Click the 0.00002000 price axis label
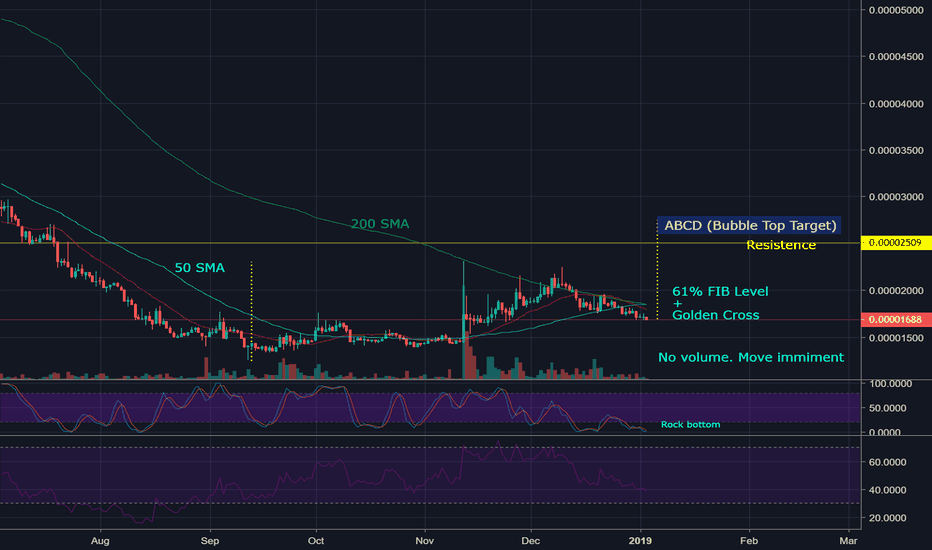 pos(896,290)
